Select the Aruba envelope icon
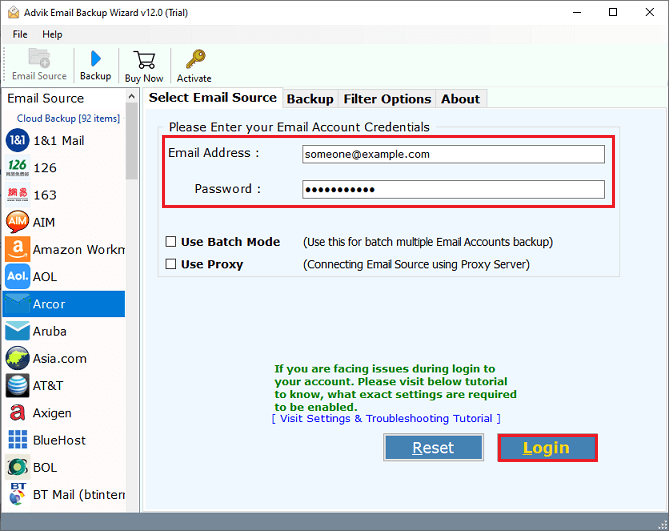This screenshot has height=531, width=669. pyautogui.click(x=17, y=331)
